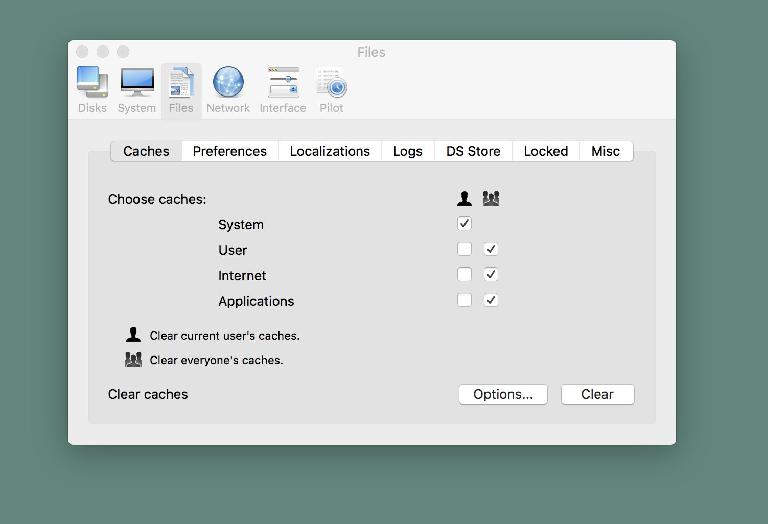Select the Caches tab
Viewport: 768px width, 524px height.
146,151
